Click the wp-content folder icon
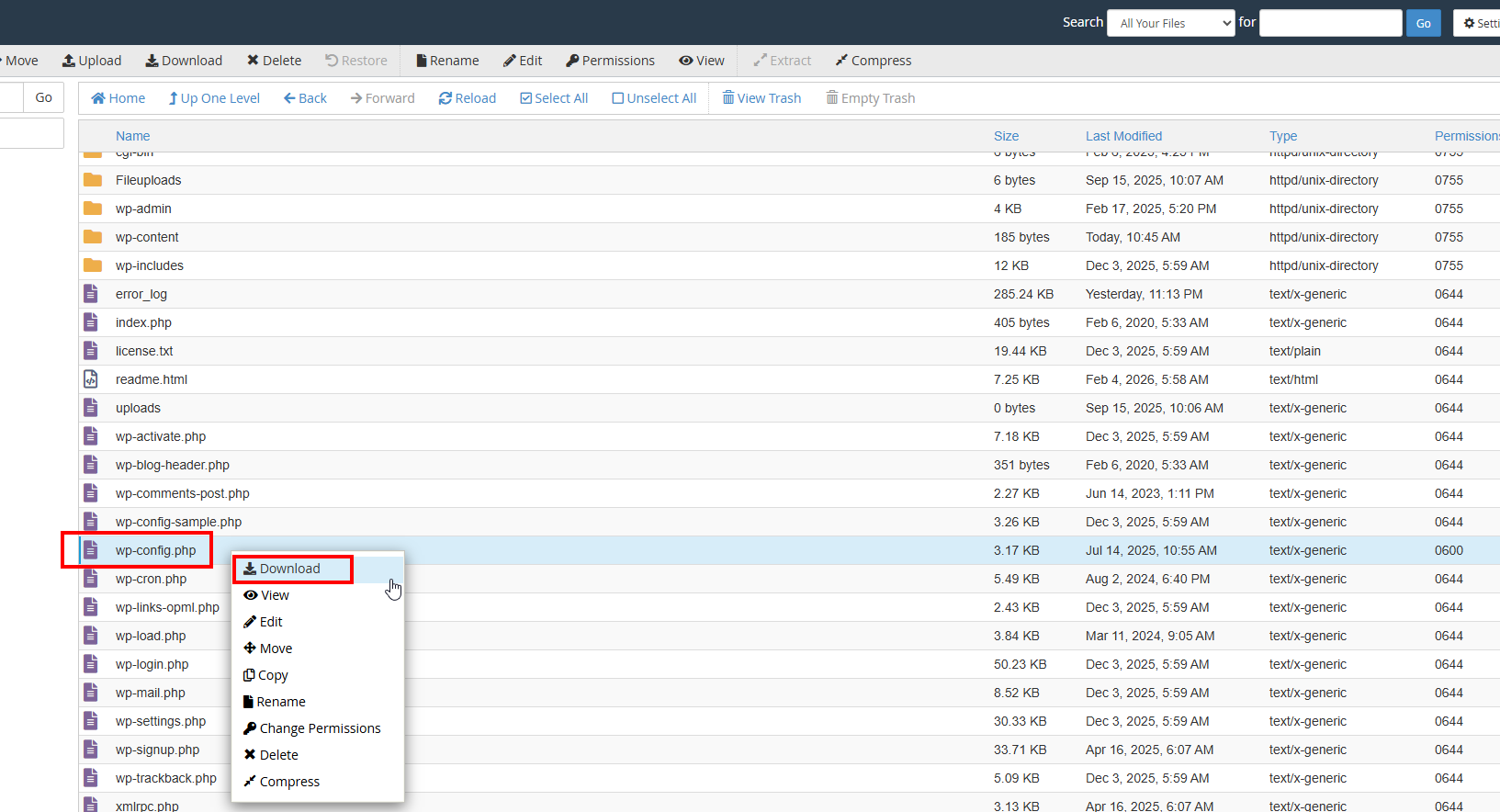 point(93,237)
